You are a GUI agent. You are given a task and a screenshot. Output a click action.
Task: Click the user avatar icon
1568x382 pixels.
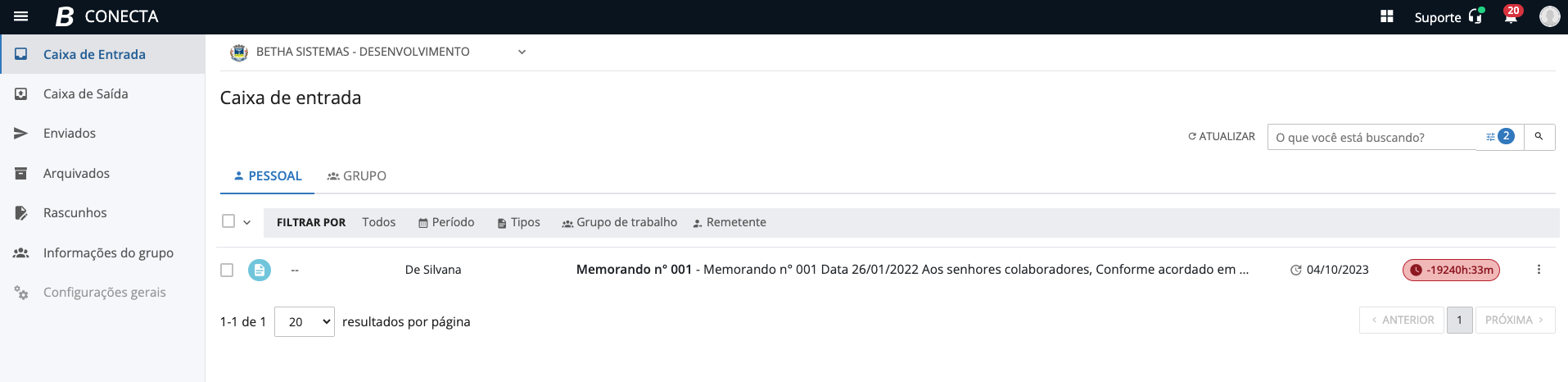(1549, 16)
